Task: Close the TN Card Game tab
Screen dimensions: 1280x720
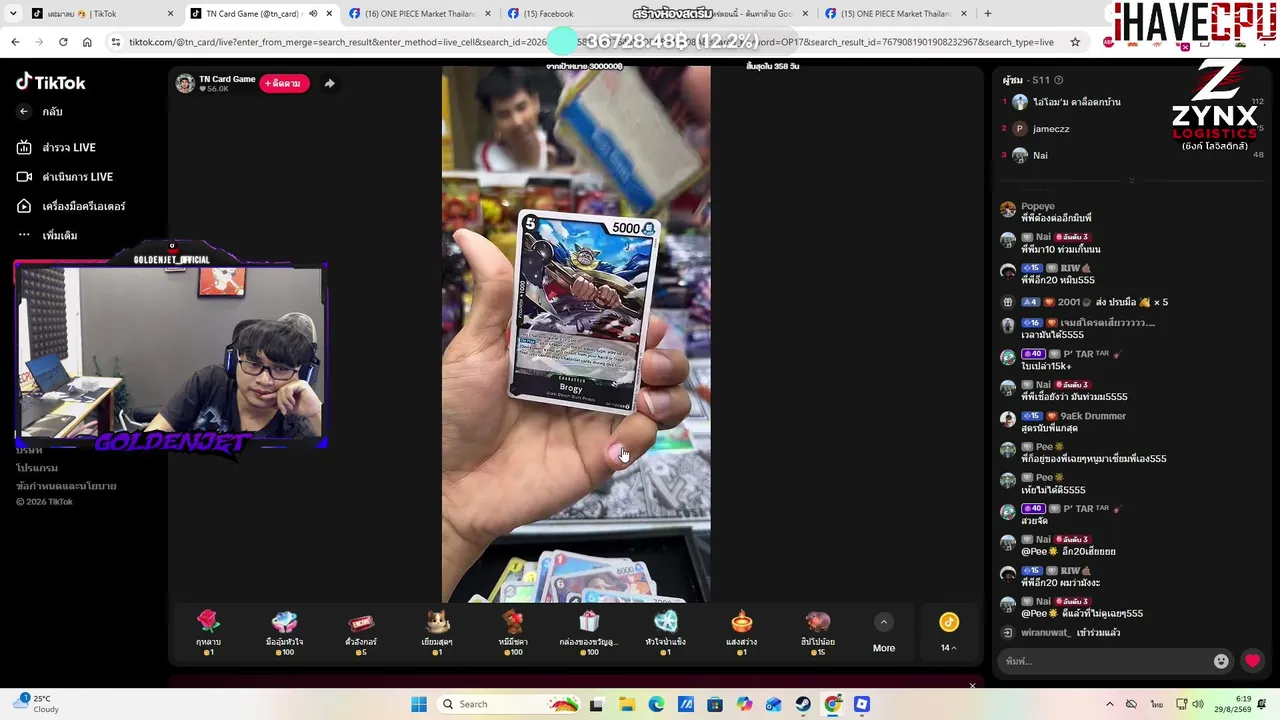Action: [329, 13]
